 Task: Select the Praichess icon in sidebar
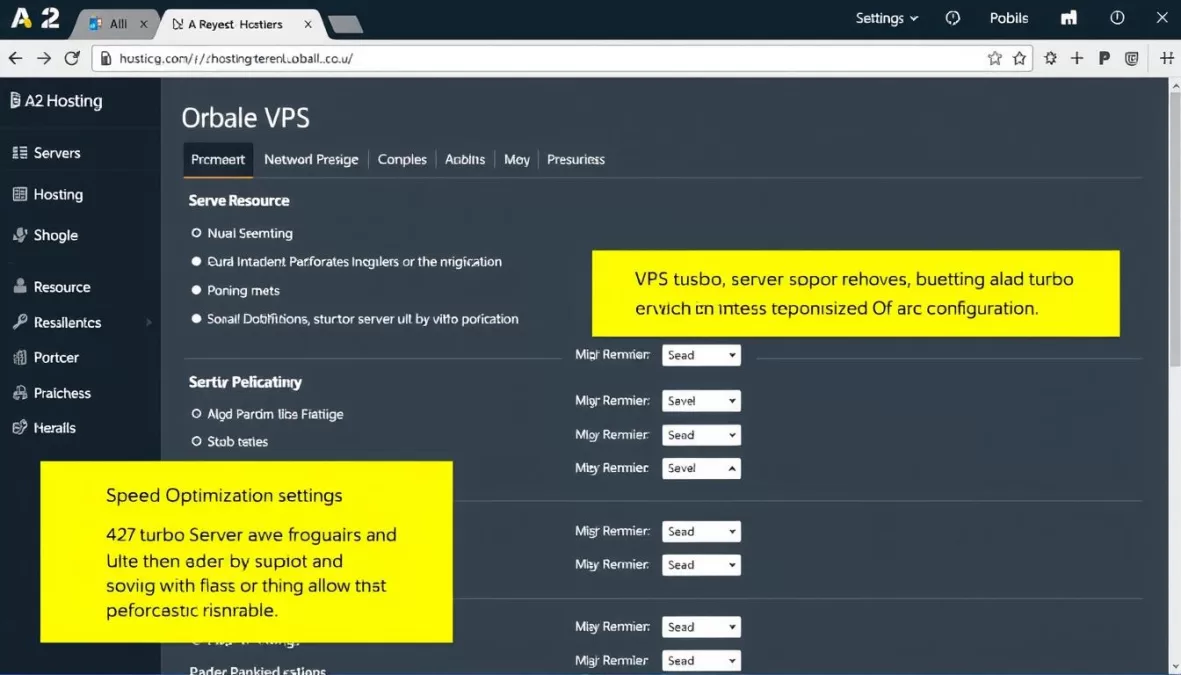click(x=18, y=392)
